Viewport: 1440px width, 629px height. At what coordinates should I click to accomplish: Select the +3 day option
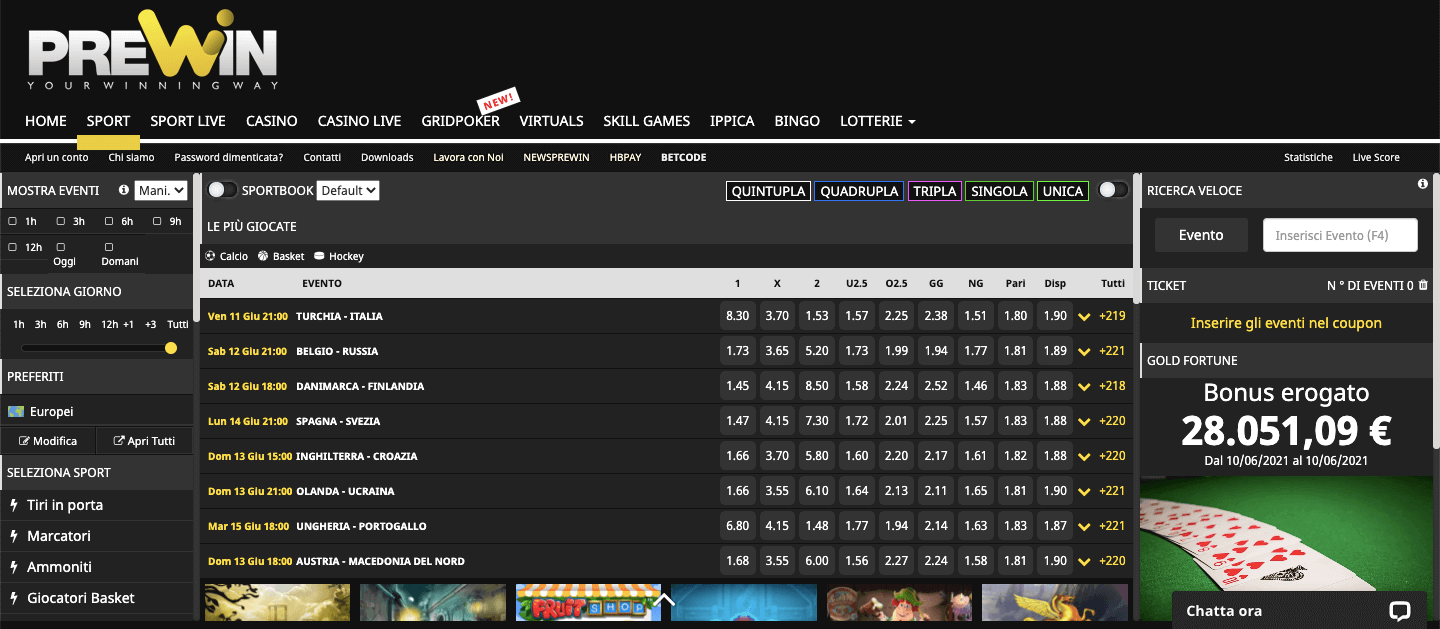point(150,324)
